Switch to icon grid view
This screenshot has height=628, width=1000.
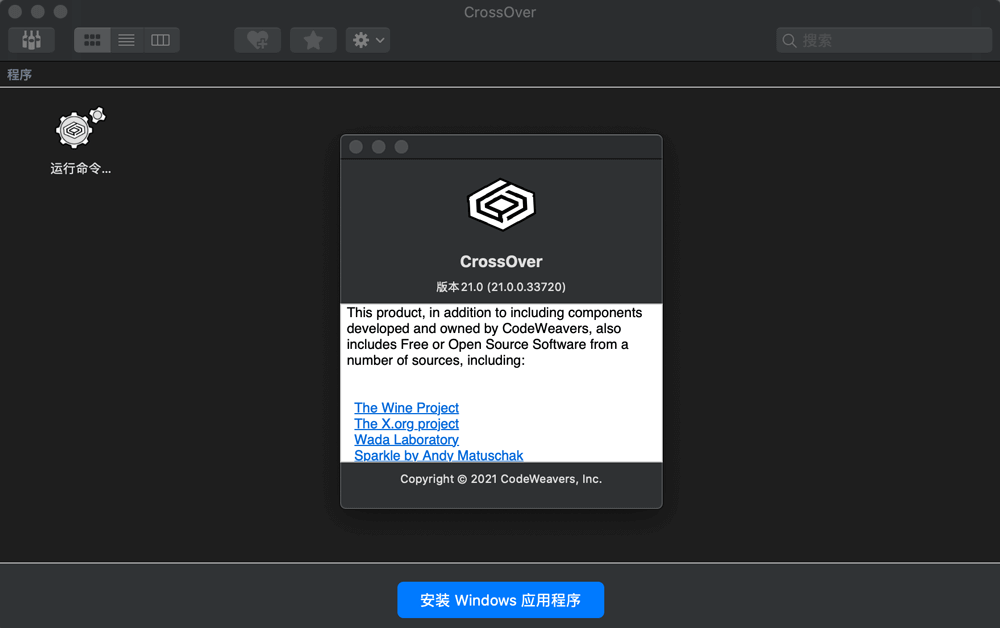tap(92, 40)
